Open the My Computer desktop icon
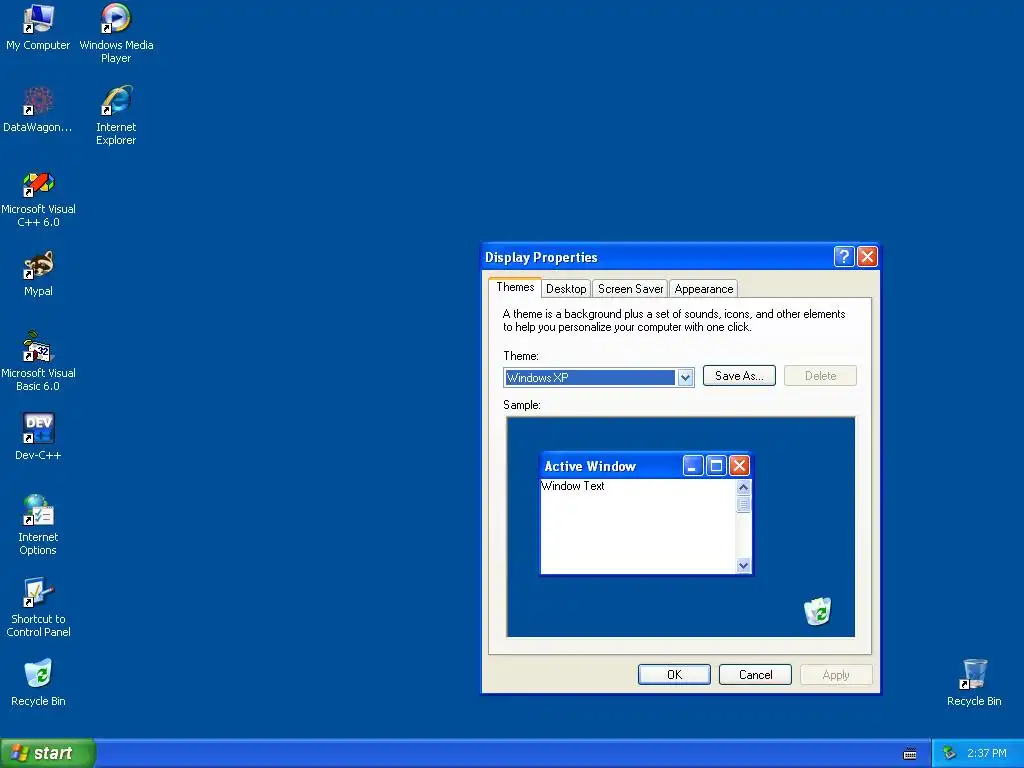 click(38, 27)
